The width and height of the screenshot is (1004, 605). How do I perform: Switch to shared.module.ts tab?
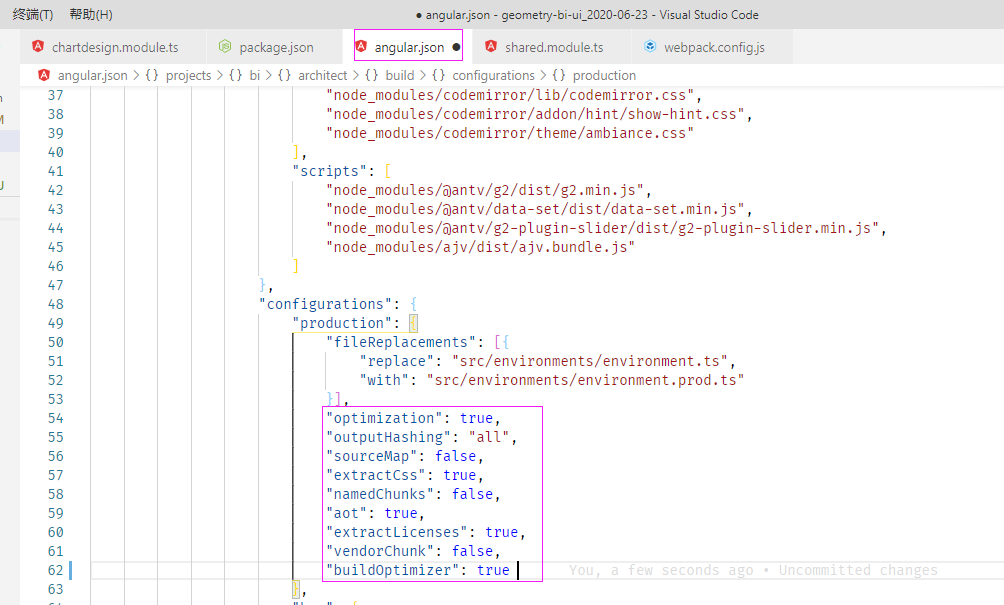553,47
